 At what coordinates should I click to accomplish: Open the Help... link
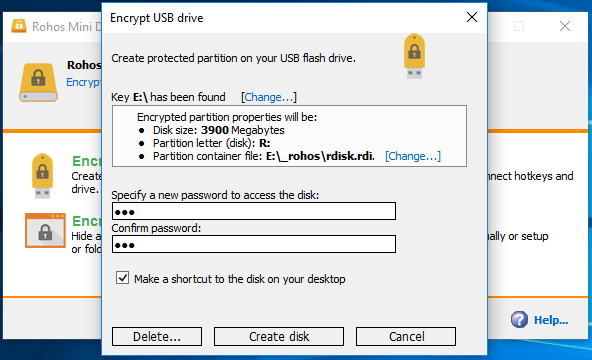(551, 320)
